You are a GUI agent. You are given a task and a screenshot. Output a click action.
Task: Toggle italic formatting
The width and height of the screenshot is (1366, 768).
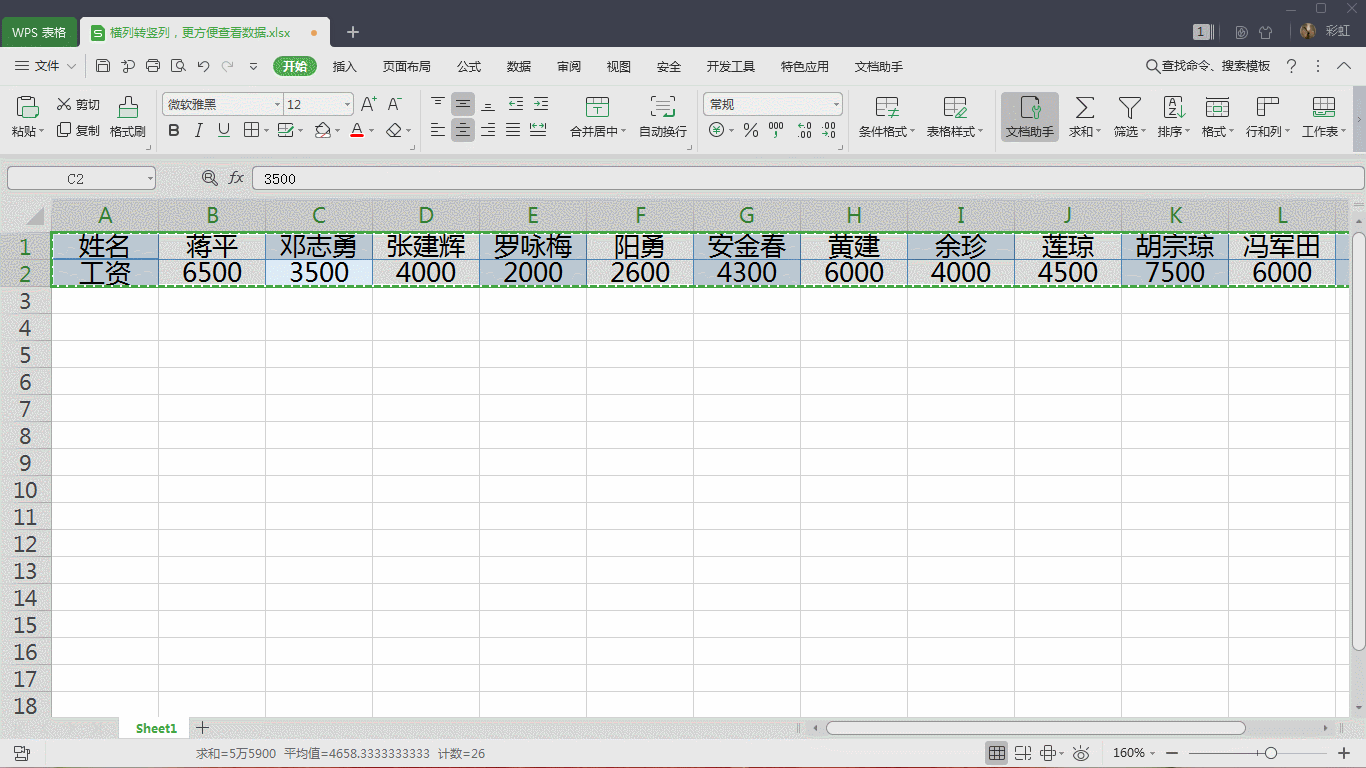198,130
